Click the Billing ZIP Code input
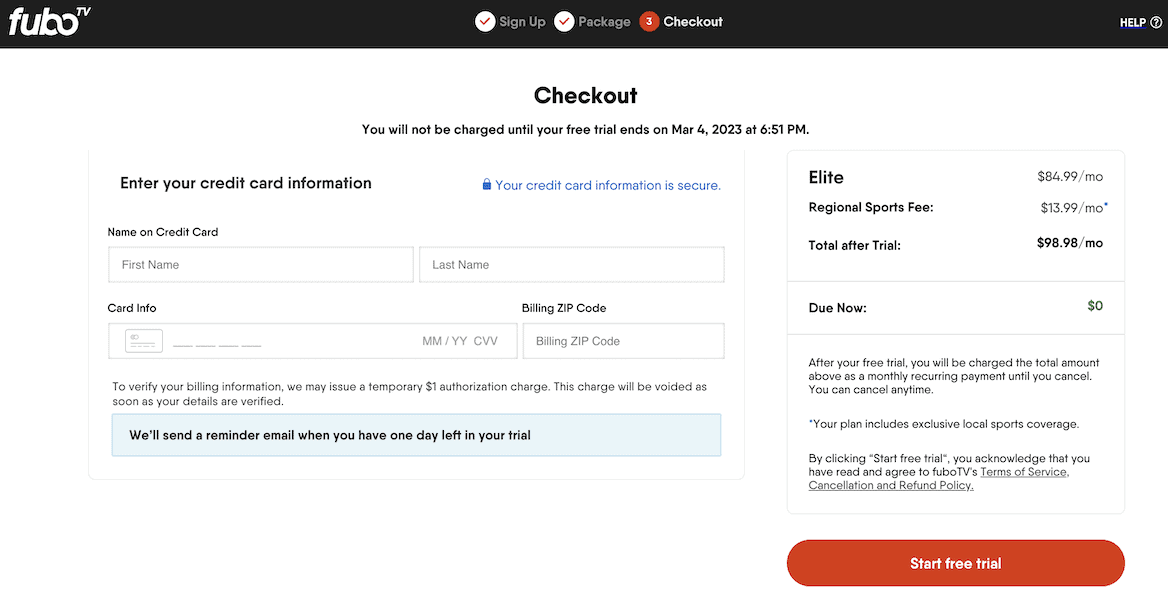Viewport: 1168px width, 600px height. pyautogui.click(x=623, y=341)
